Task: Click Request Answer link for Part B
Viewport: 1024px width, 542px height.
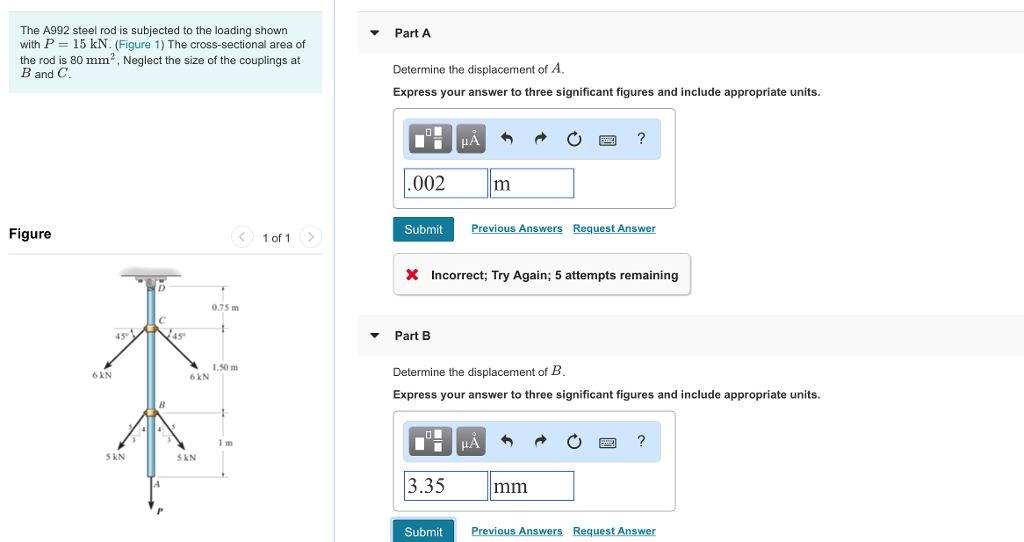Action: click(x=614, y=531)
